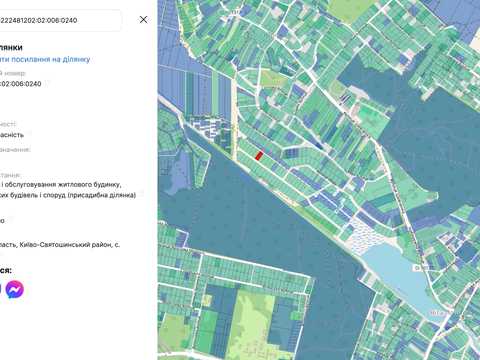Image resolution: width=480 pixels, height=360 pixels.
Task: Click the cluster of blue parcels right of red parcel
Action: click(x=291, y=153)
